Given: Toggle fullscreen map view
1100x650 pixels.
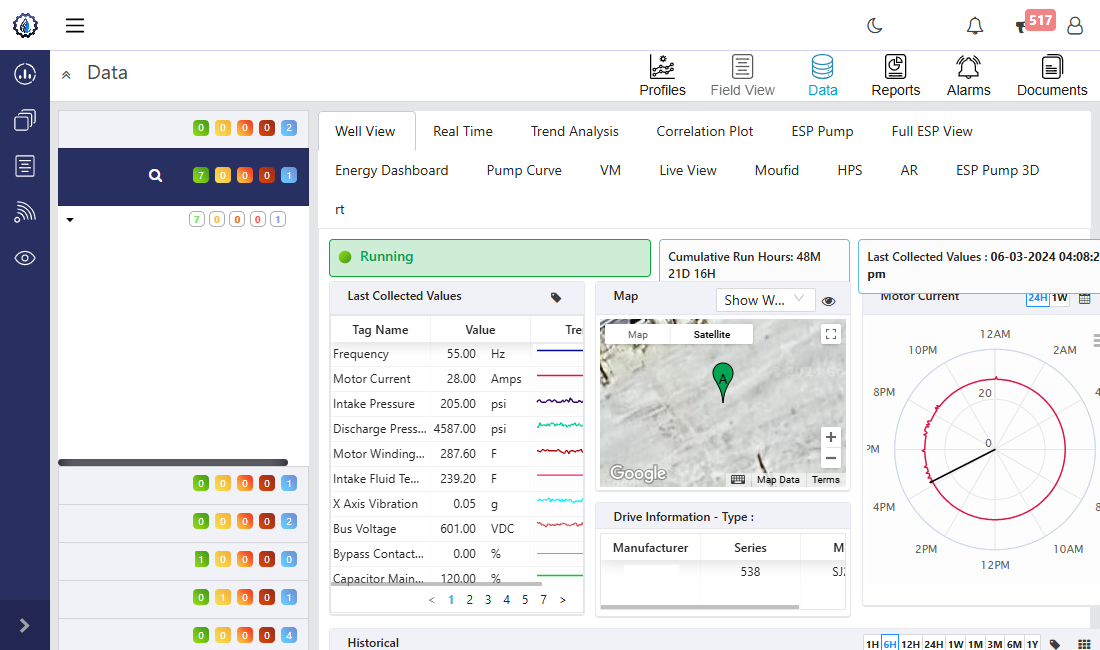Looking at the screenshot, I should (830, 335).
